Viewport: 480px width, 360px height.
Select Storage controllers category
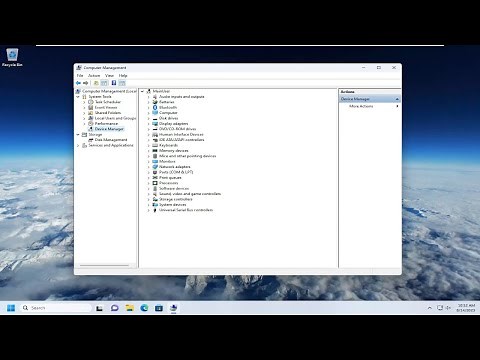tap(175, 199)
